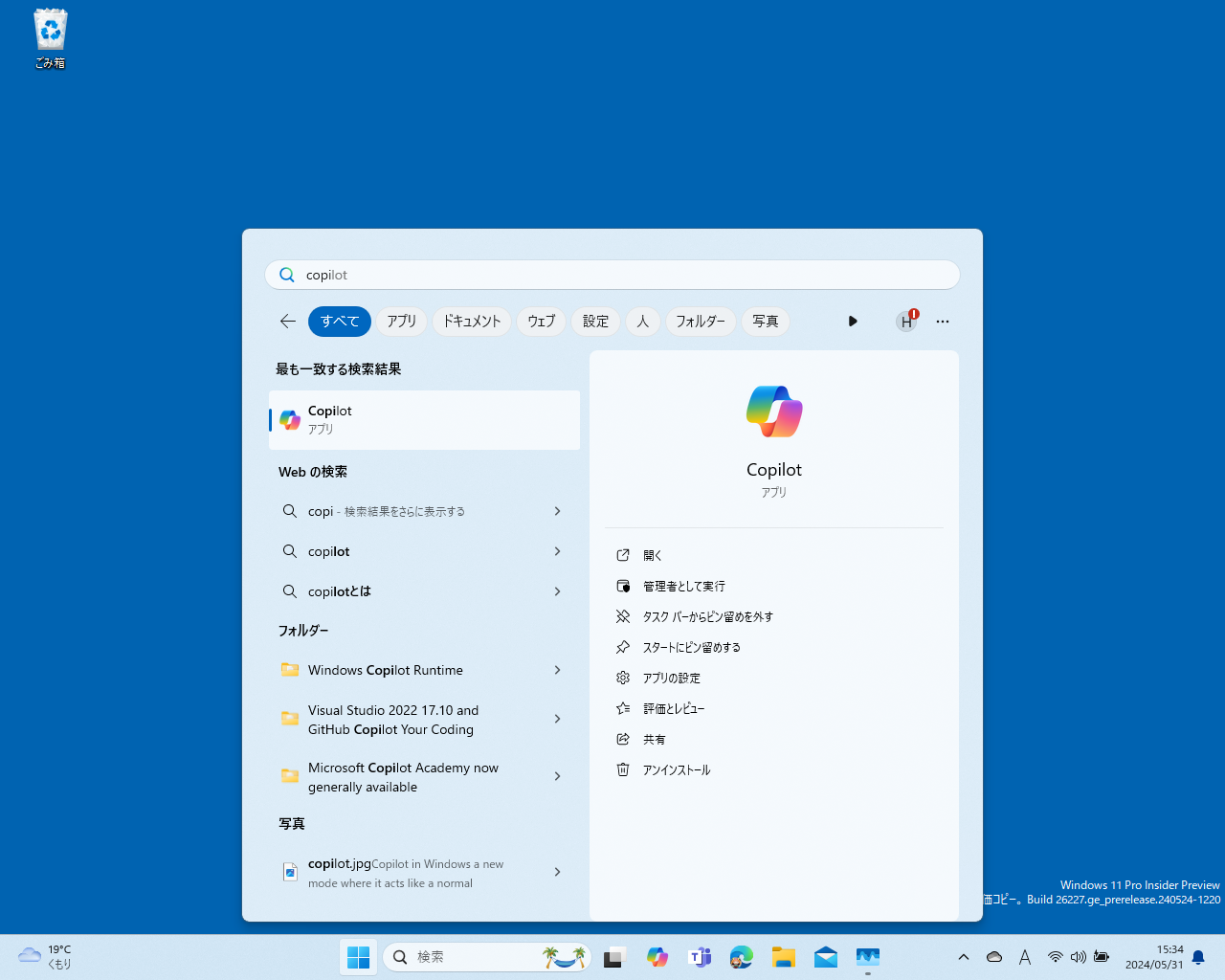
Task: Open Microsoft Teams from the taskbar
Action: 700,957
